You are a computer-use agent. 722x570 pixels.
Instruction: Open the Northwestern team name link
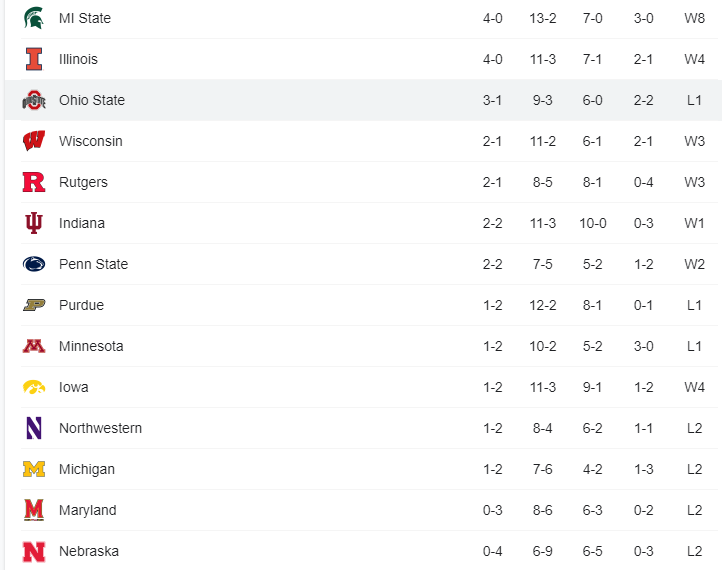pos(100,428)
